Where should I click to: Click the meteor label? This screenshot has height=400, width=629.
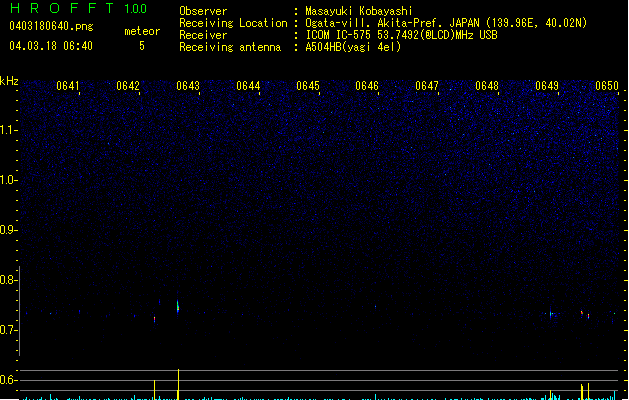pyautogui.click(x=142, y=31)
